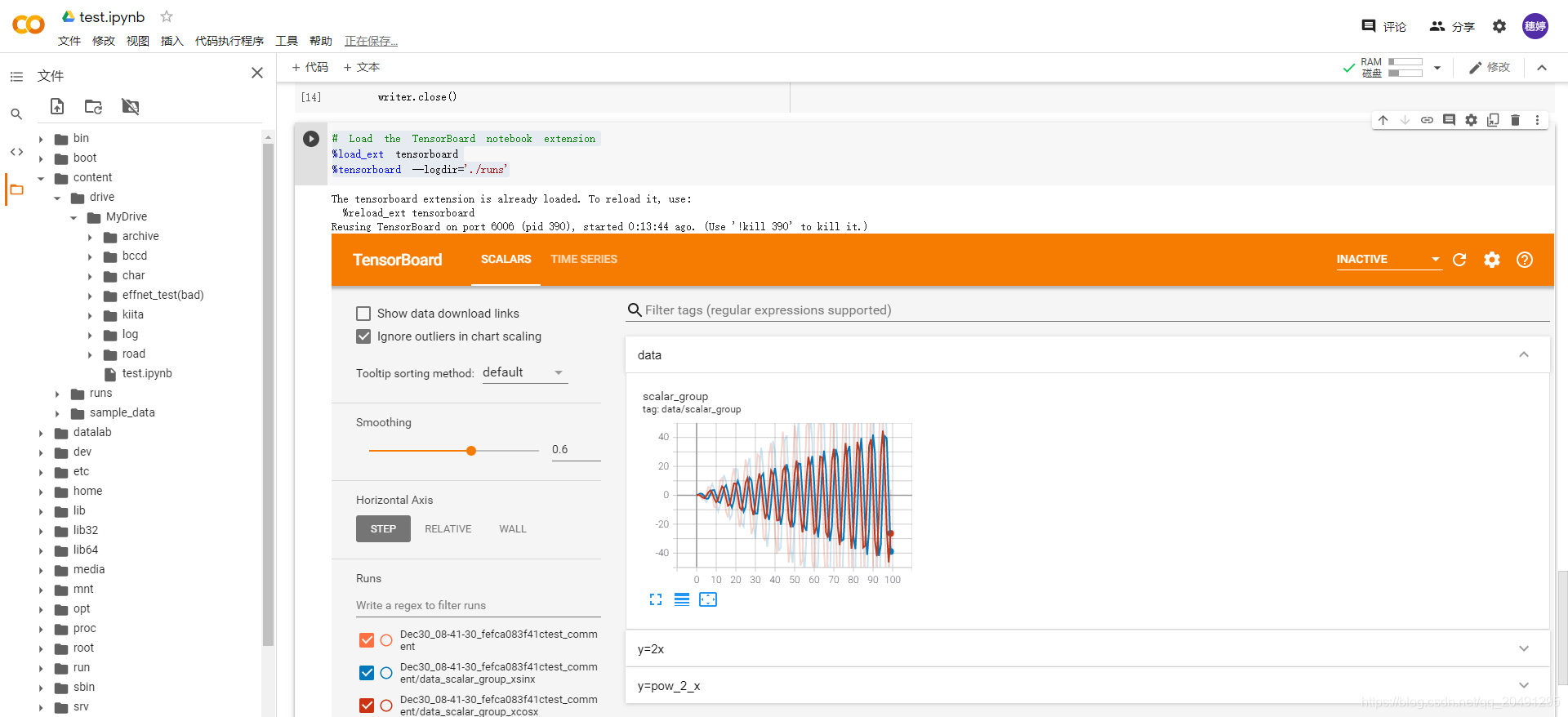Select only the orange comment run radio

pos(386,640)
